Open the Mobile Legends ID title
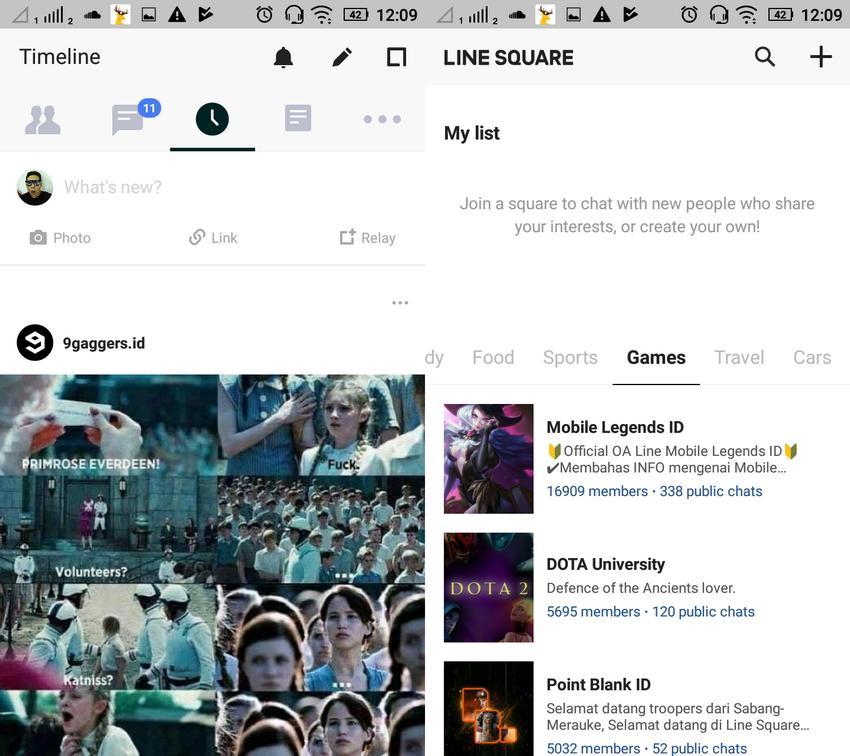This screenshot has height=756, width=850. pos(615,427)
